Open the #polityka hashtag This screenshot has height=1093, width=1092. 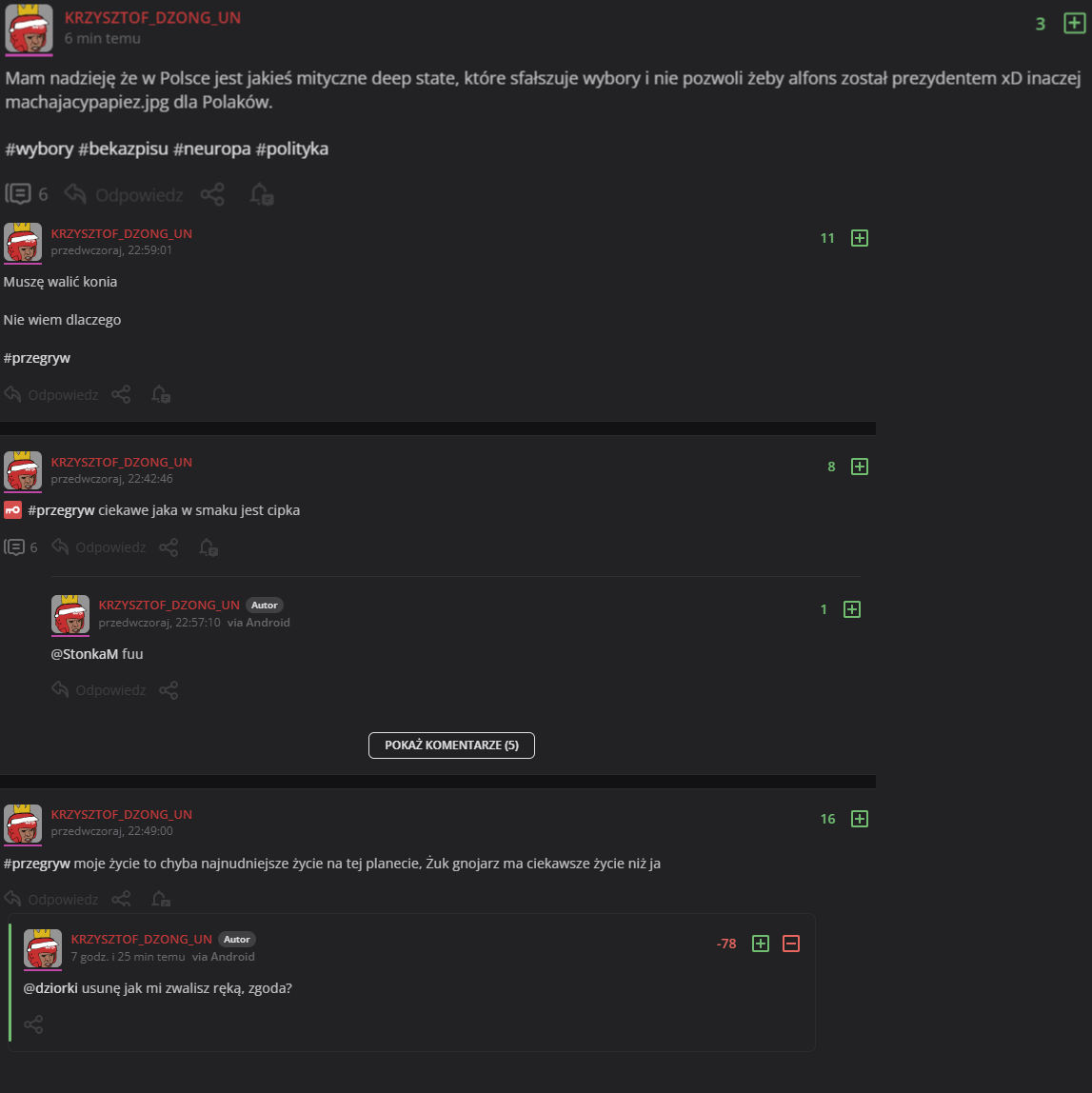[x=292, y=149]
